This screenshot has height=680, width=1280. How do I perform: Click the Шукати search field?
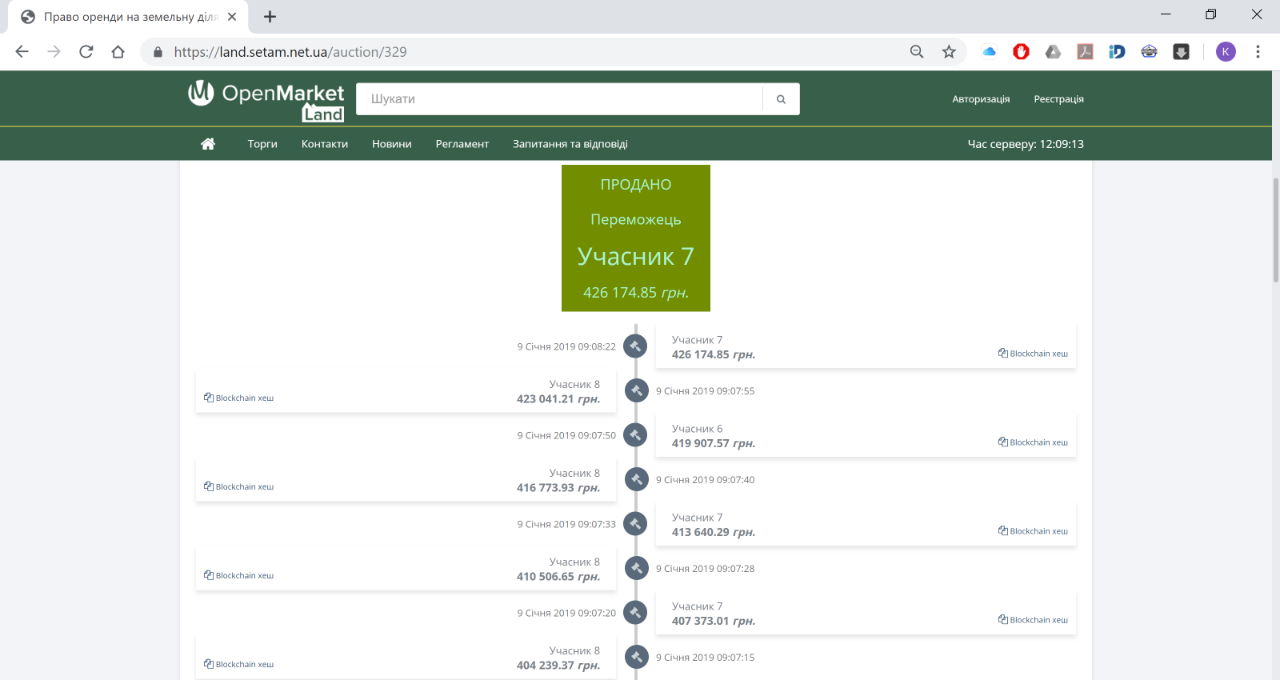point(560,99)
